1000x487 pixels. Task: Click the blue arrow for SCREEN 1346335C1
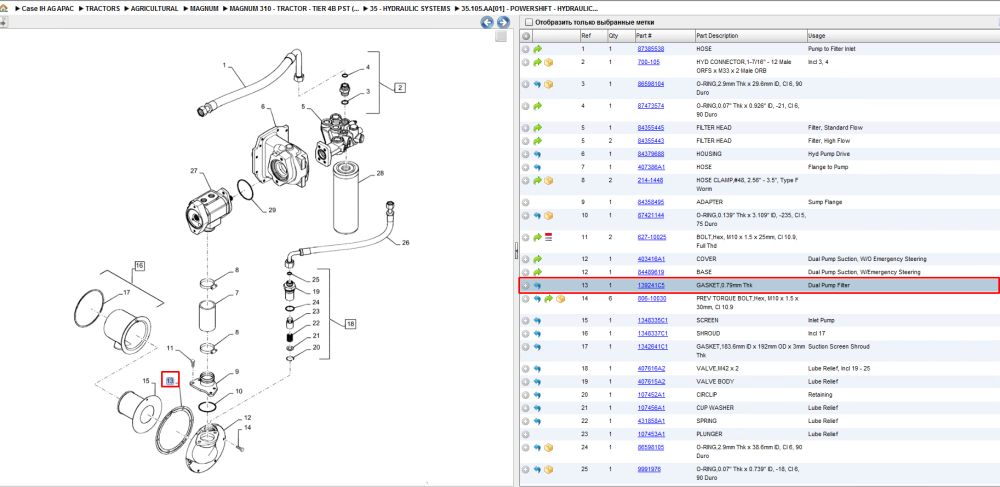(x=538, y=321)
